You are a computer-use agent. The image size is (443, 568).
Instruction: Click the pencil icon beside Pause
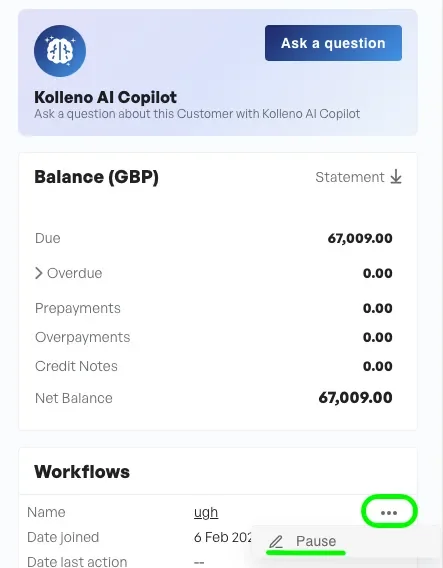tap(276, 542)
